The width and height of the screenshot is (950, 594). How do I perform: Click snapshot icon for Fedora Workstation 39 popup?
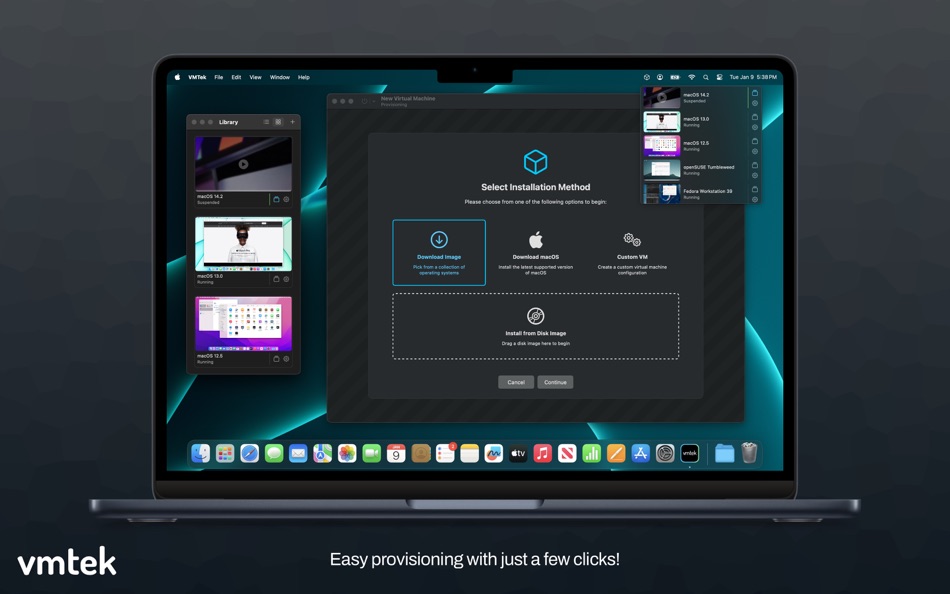755,189
